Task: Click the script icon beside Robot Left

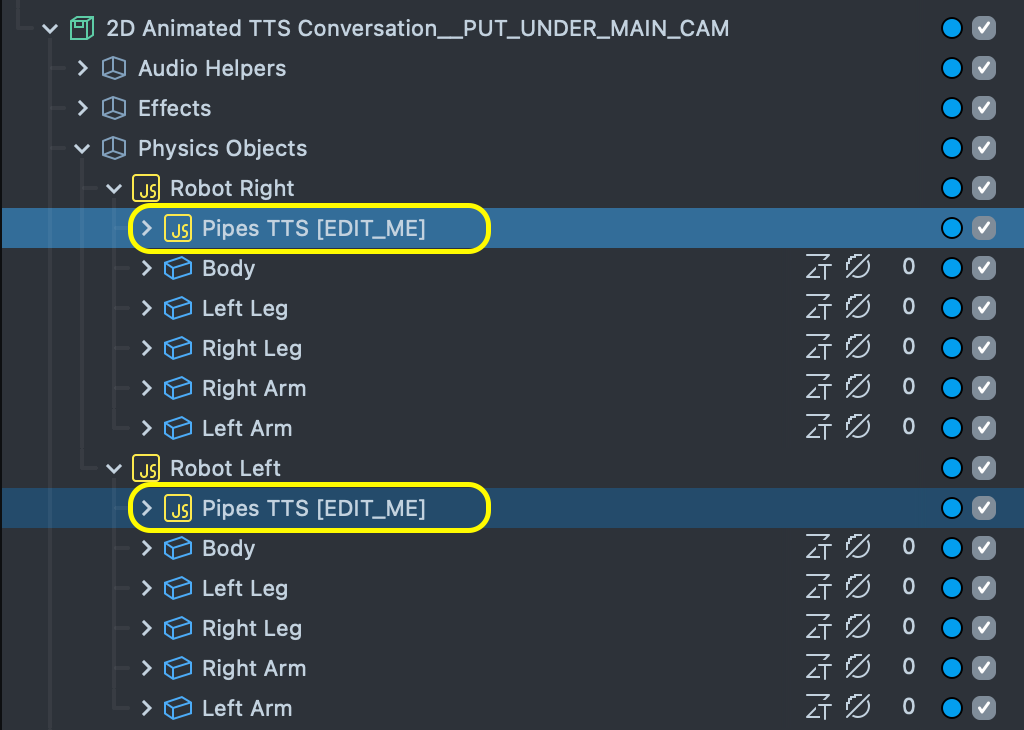Action: pos(146,468)
